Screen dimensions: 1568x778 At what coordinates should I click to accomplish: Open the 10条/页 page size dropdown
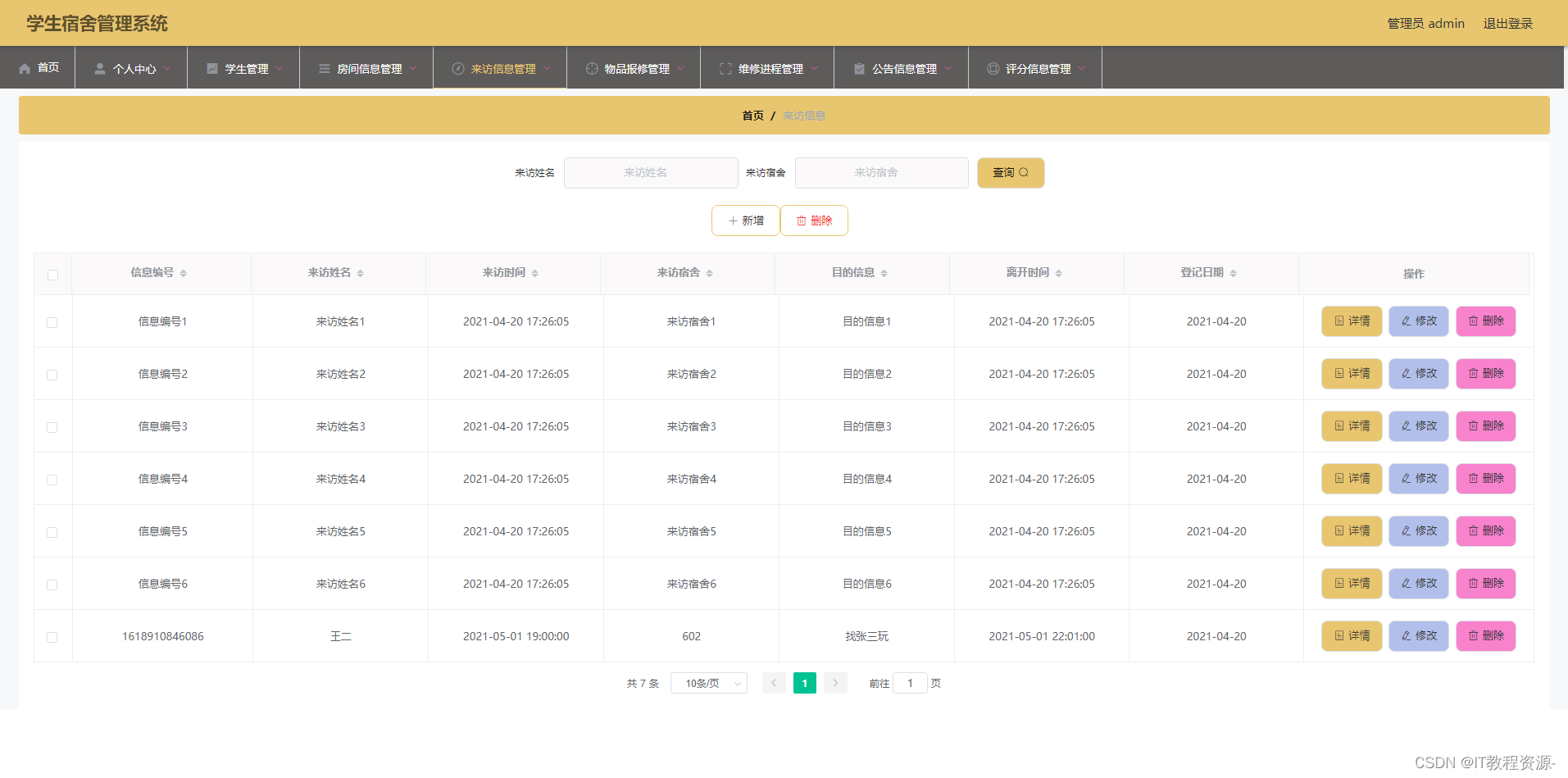pos(709,683)
